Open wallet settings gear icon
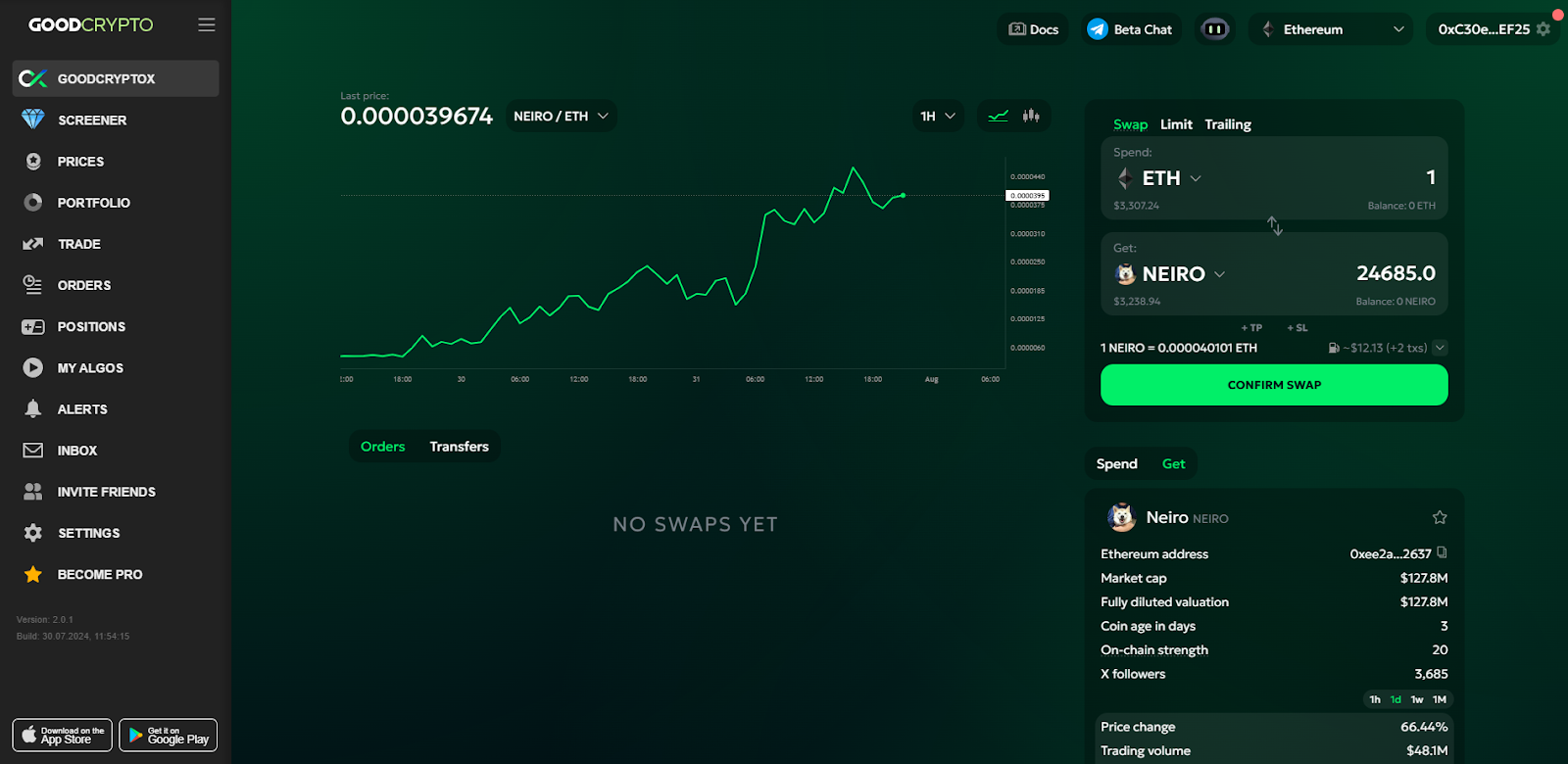 pyautogui.click(x=1543, y=29)
